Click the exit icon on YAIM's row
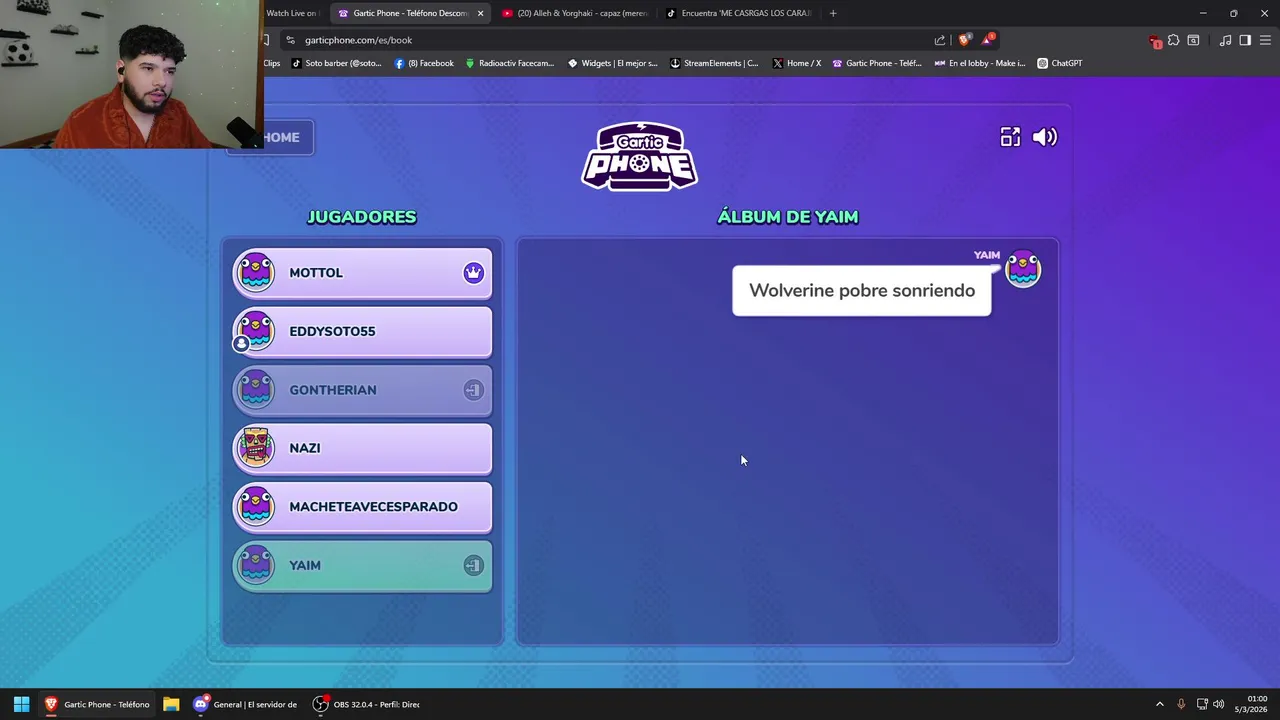 click(x=473, y=565)
